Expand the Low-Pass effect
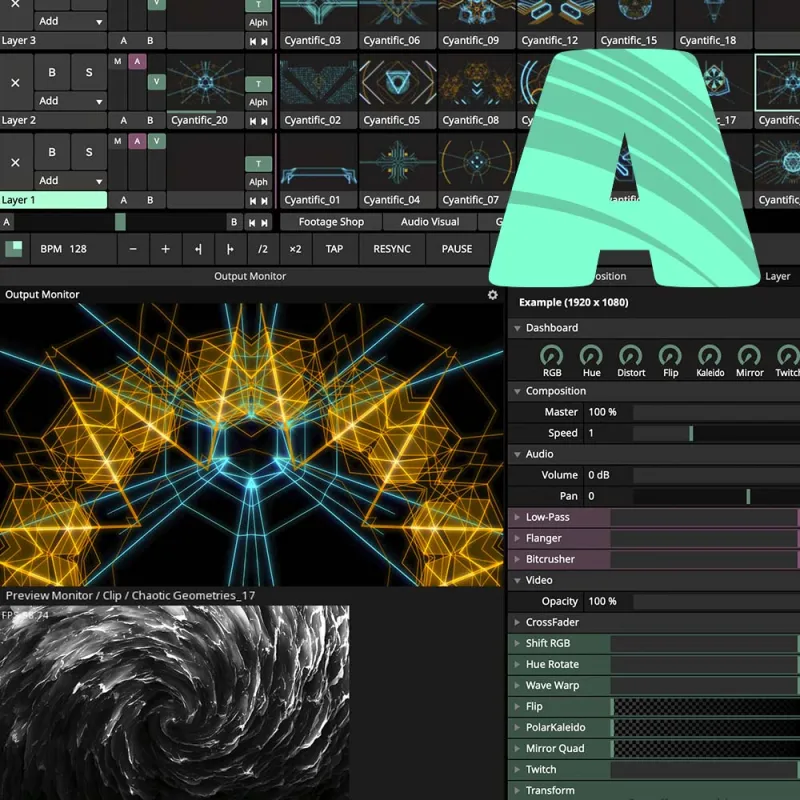Image resolution: width=800 pixels, height=800 pixels. point(517,517)
